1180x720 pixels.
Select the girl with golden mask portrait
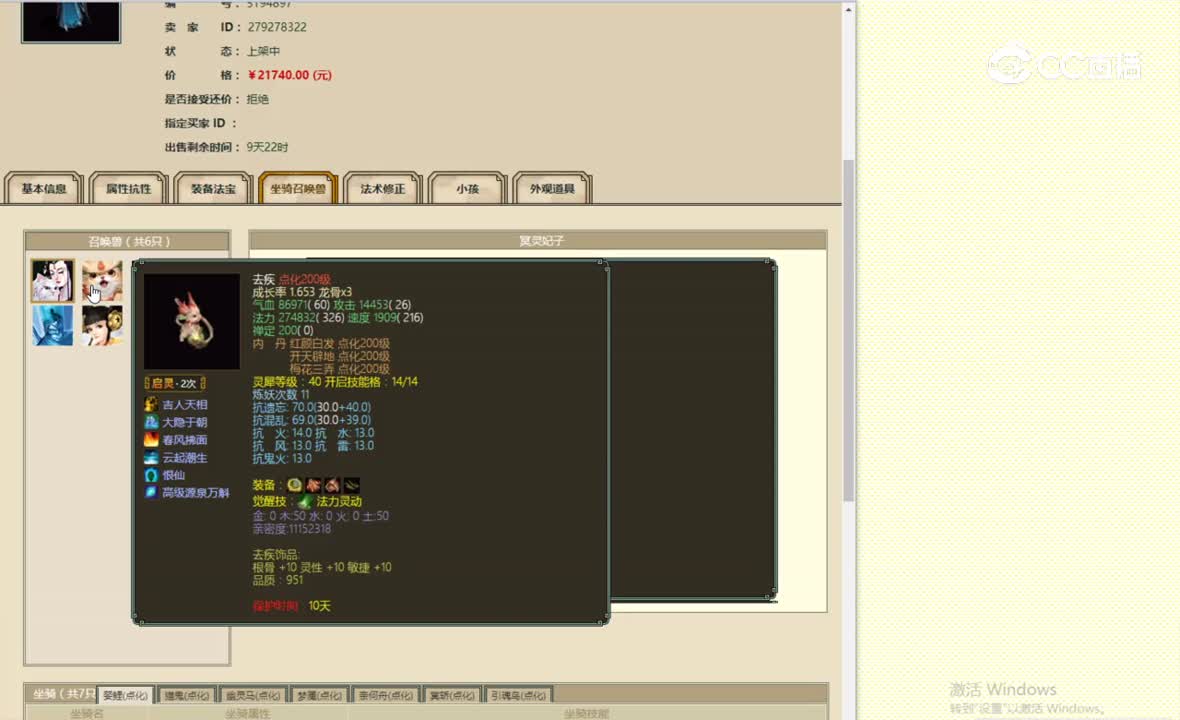102,325
